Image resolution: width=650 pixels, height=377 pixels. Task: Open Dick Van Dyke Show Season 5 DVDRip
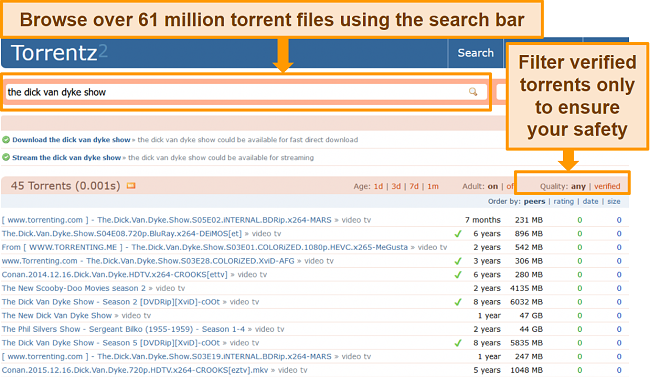pyautogui.click(x=111, y=343)
